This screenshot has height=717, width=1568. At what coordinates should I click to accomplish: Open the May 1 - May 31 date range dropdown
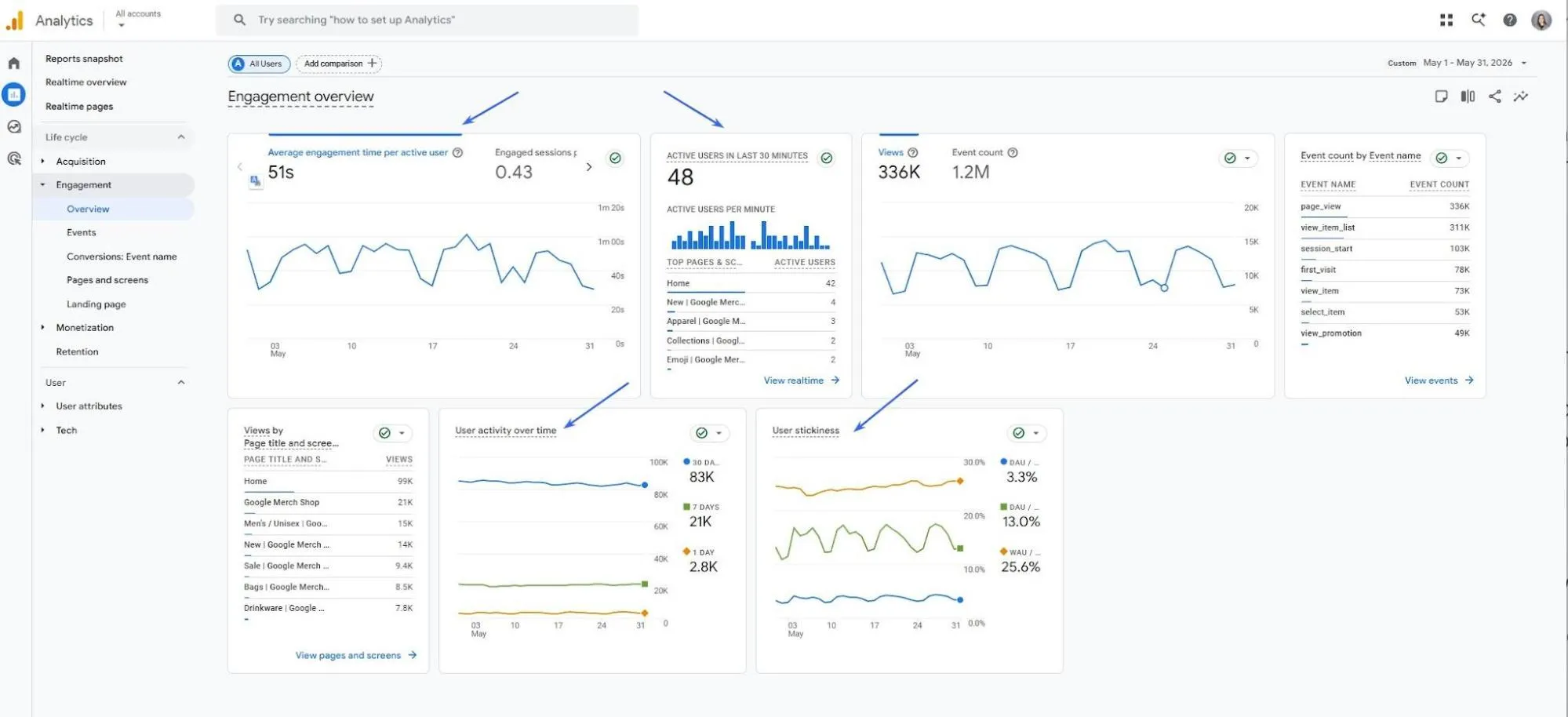[1475, 63]
